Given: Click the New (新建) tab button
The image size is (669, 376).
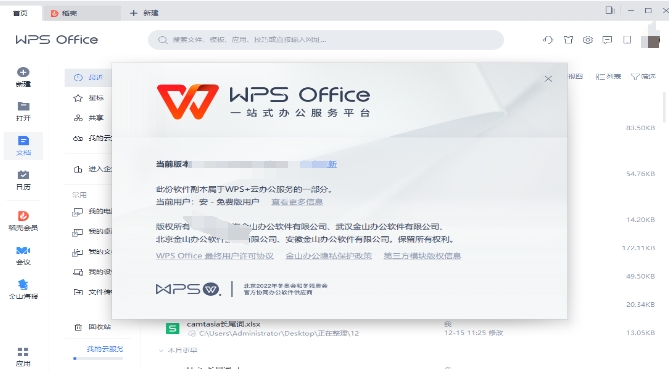Looking at the screenshot, I should 144,13.
